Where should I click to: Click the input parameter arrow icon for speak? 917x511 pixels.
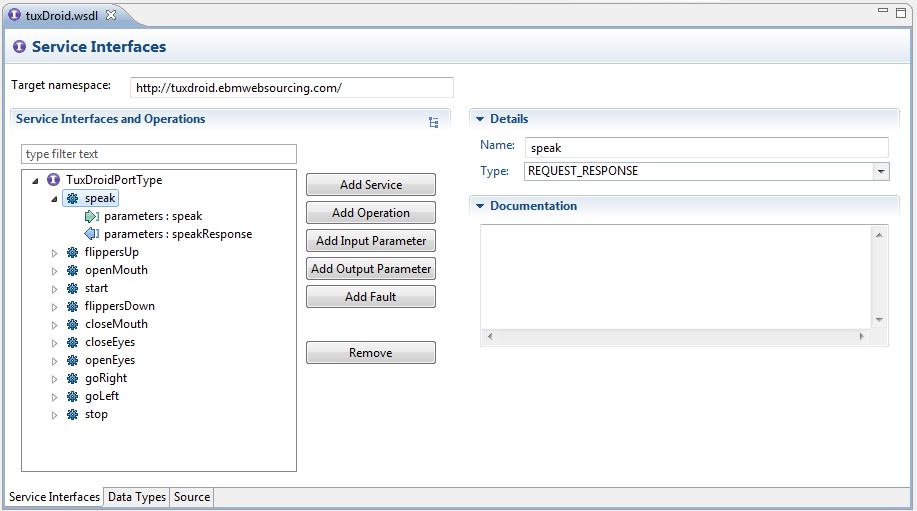[x=92, y=216]
